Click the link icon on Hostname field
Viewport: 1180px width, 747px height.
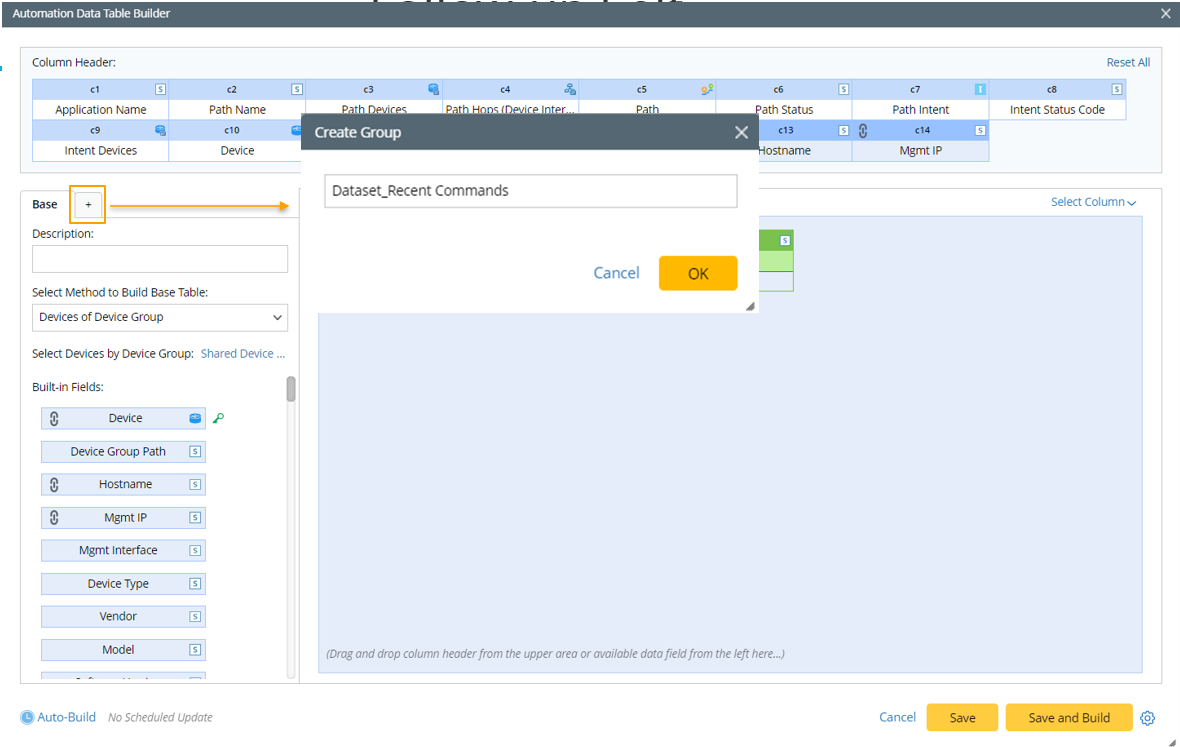(54, 484)
